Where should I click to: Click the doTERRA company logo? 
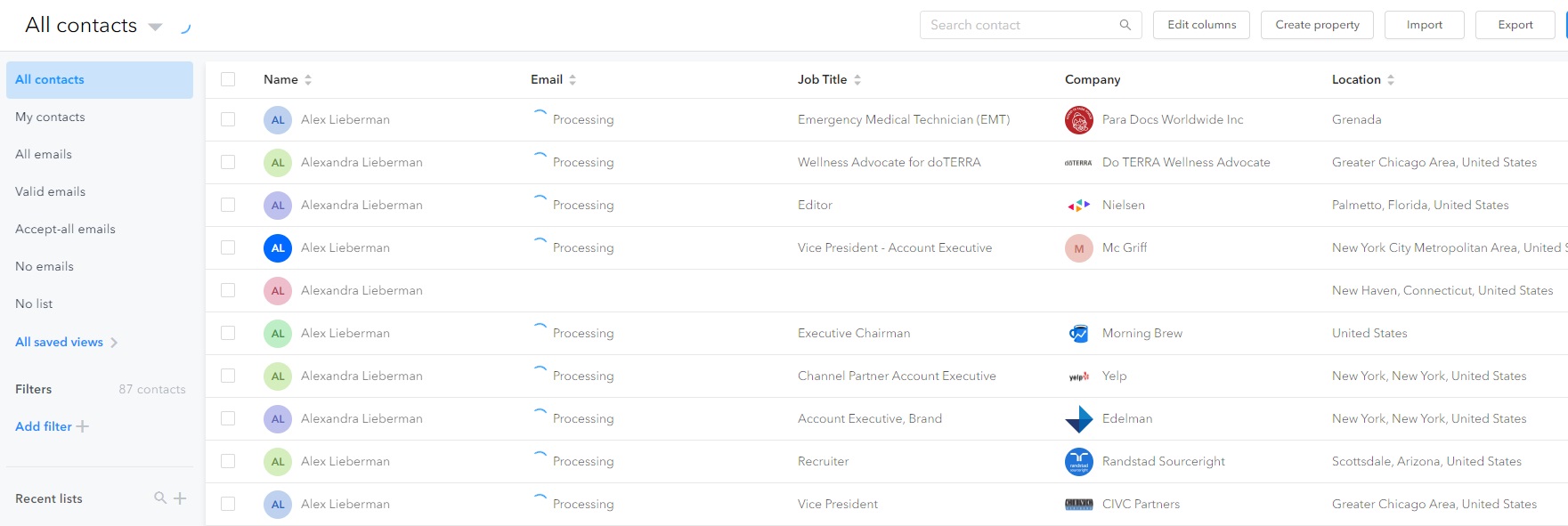point(1079,163)
